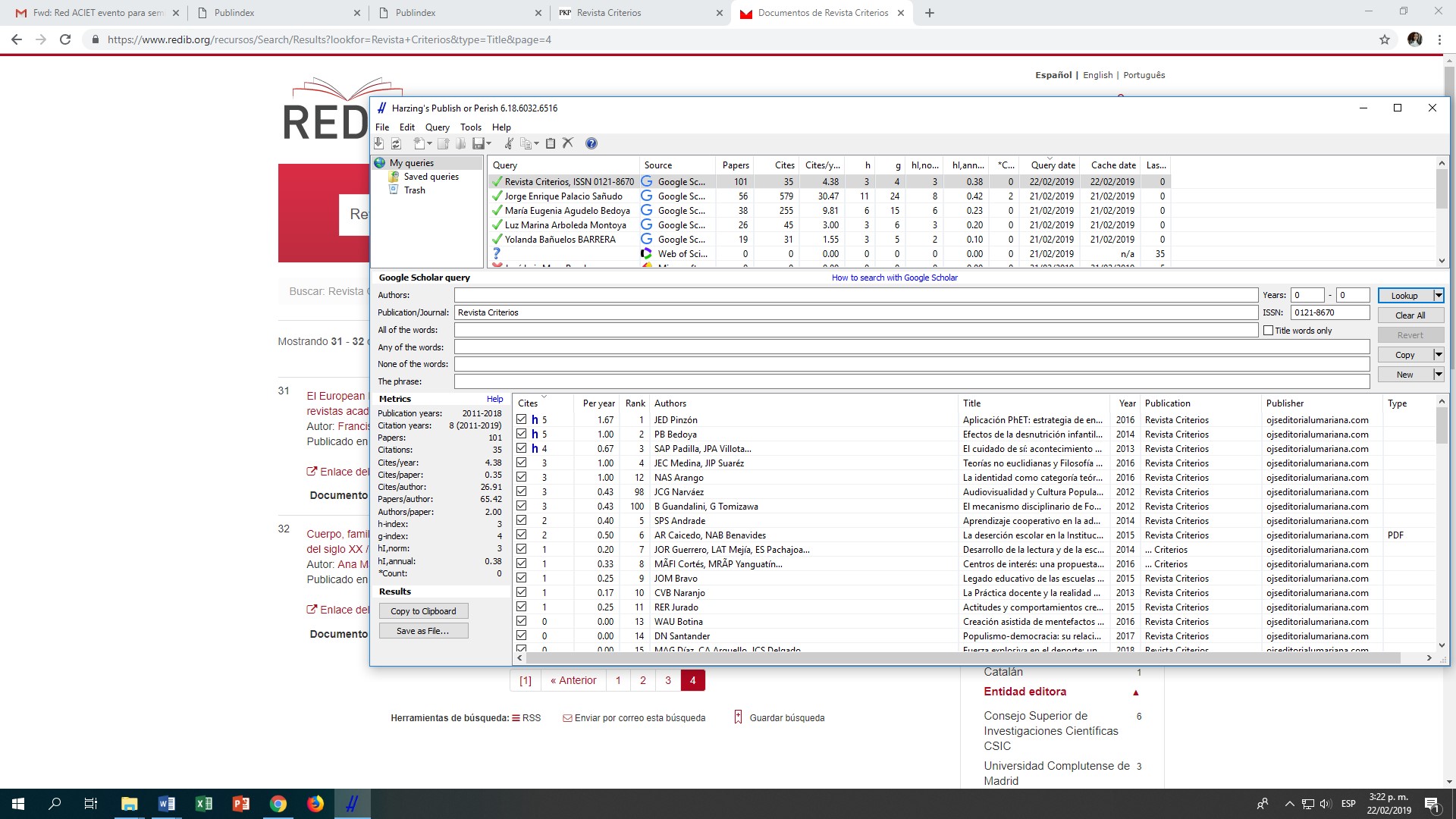Open the New query dropdown arrow
The width and height of the screenshot is (1456, 819).
tap(1438, 375)
